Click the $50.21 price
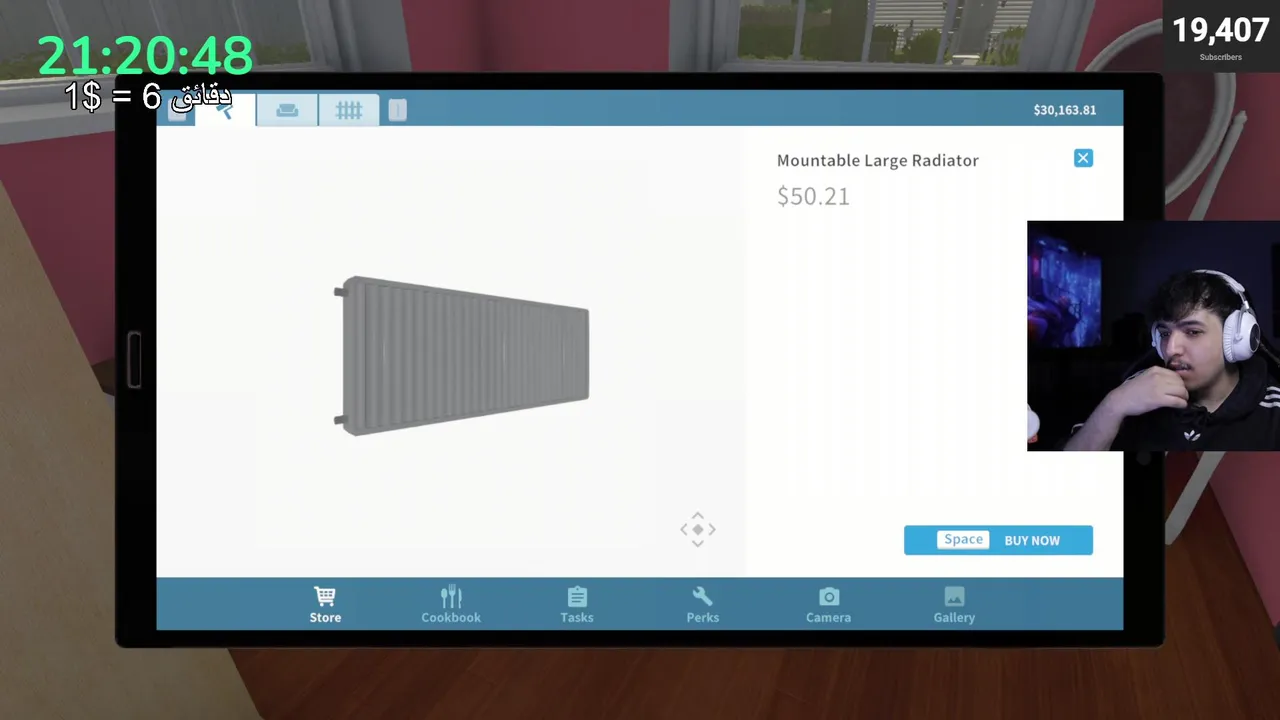Screen dimensions: 1280x720 [813, 196]
